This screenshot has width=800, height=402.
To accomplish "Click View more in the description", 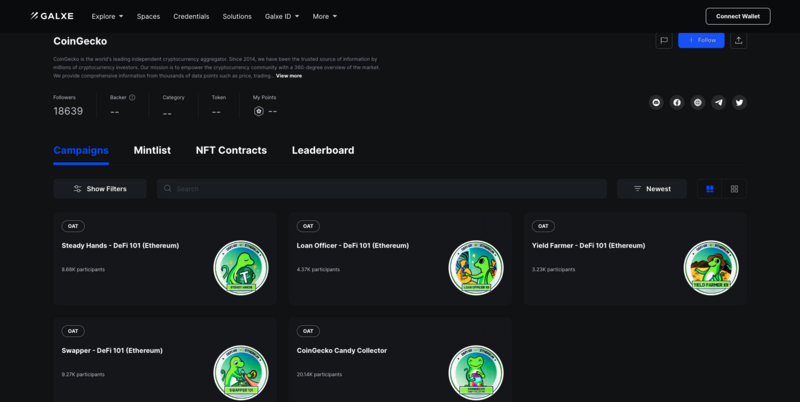I will click(x=289, y=76).
